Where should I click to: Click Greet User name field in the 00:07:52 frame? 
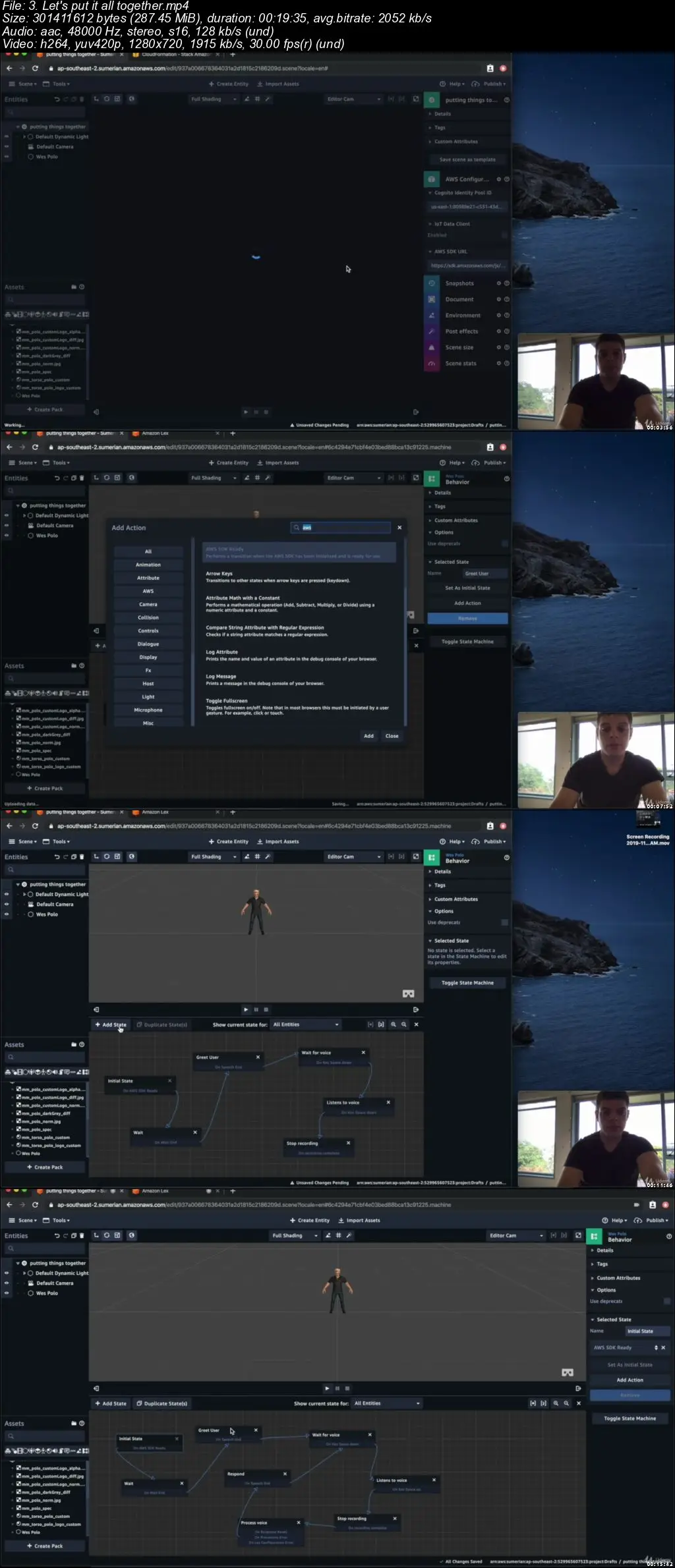click(484, 573)
